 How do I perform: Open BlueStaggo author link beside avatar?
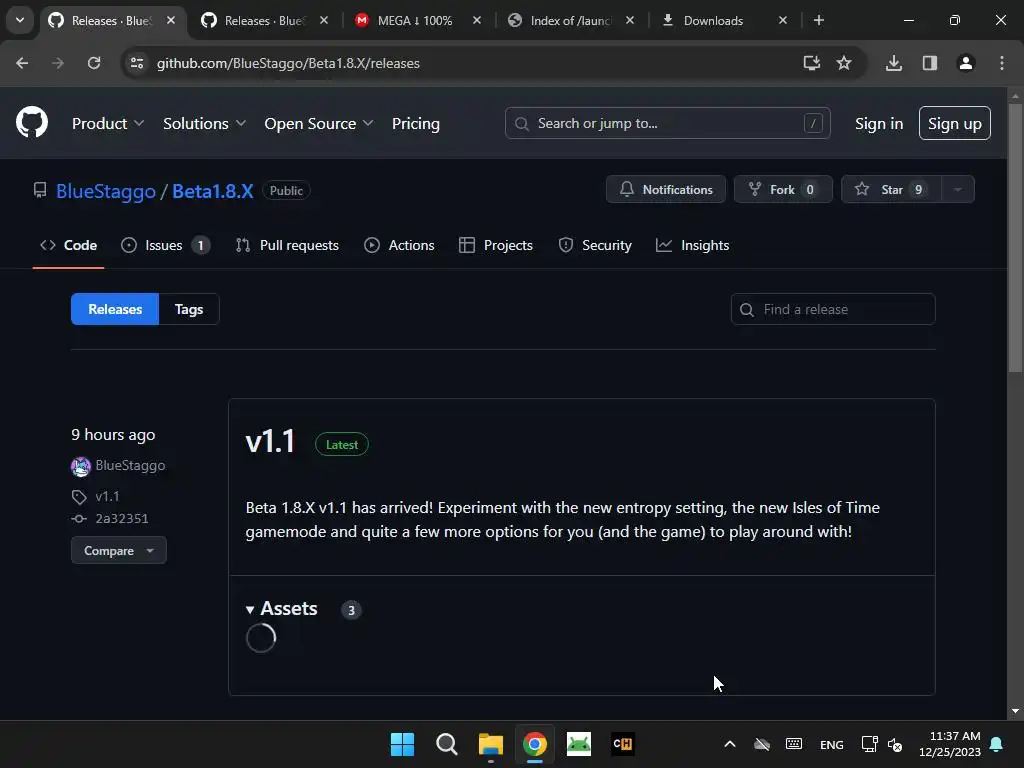point(130,465)
